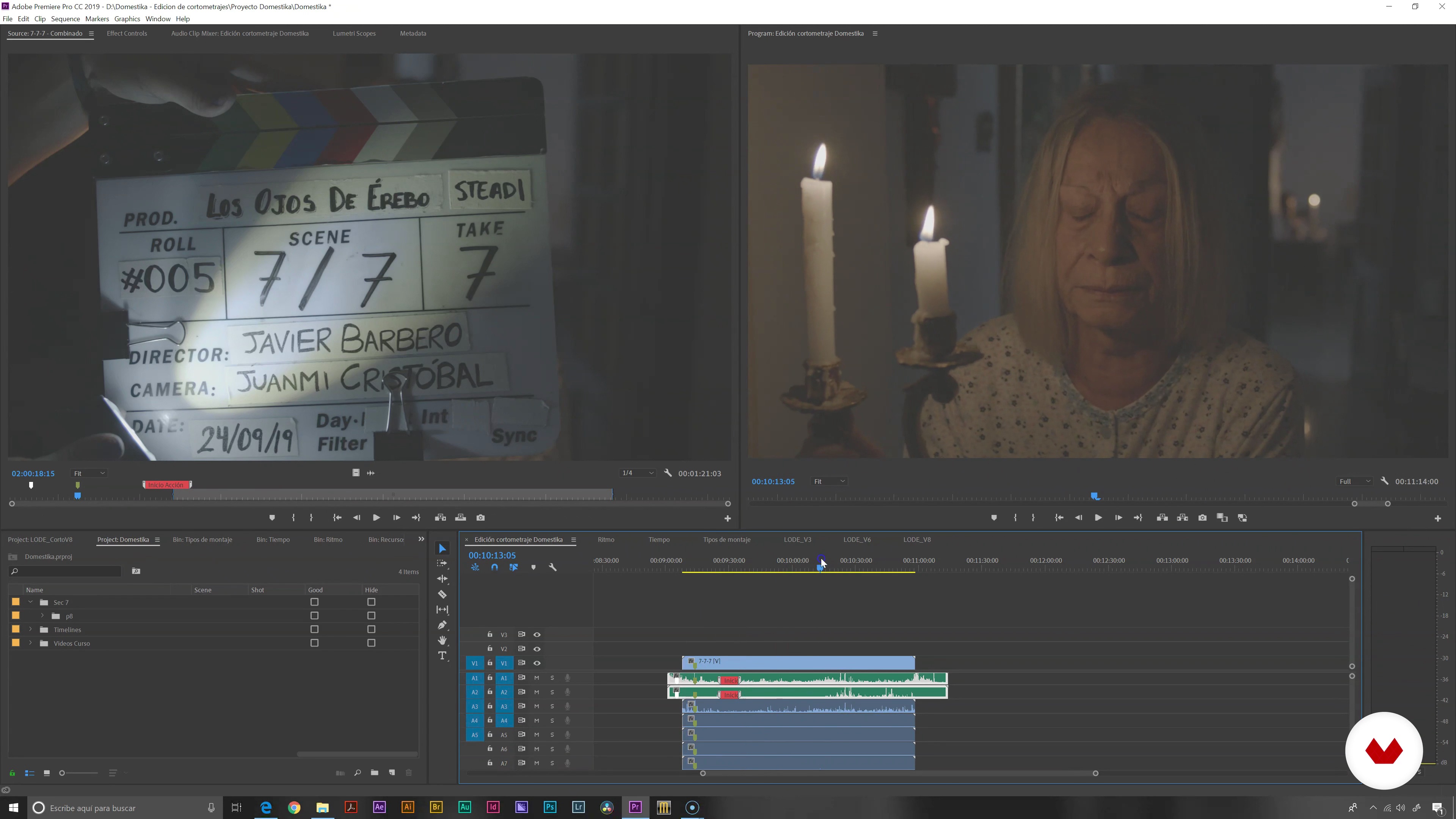Click the Inicio Acción source marker

[167, 485]
